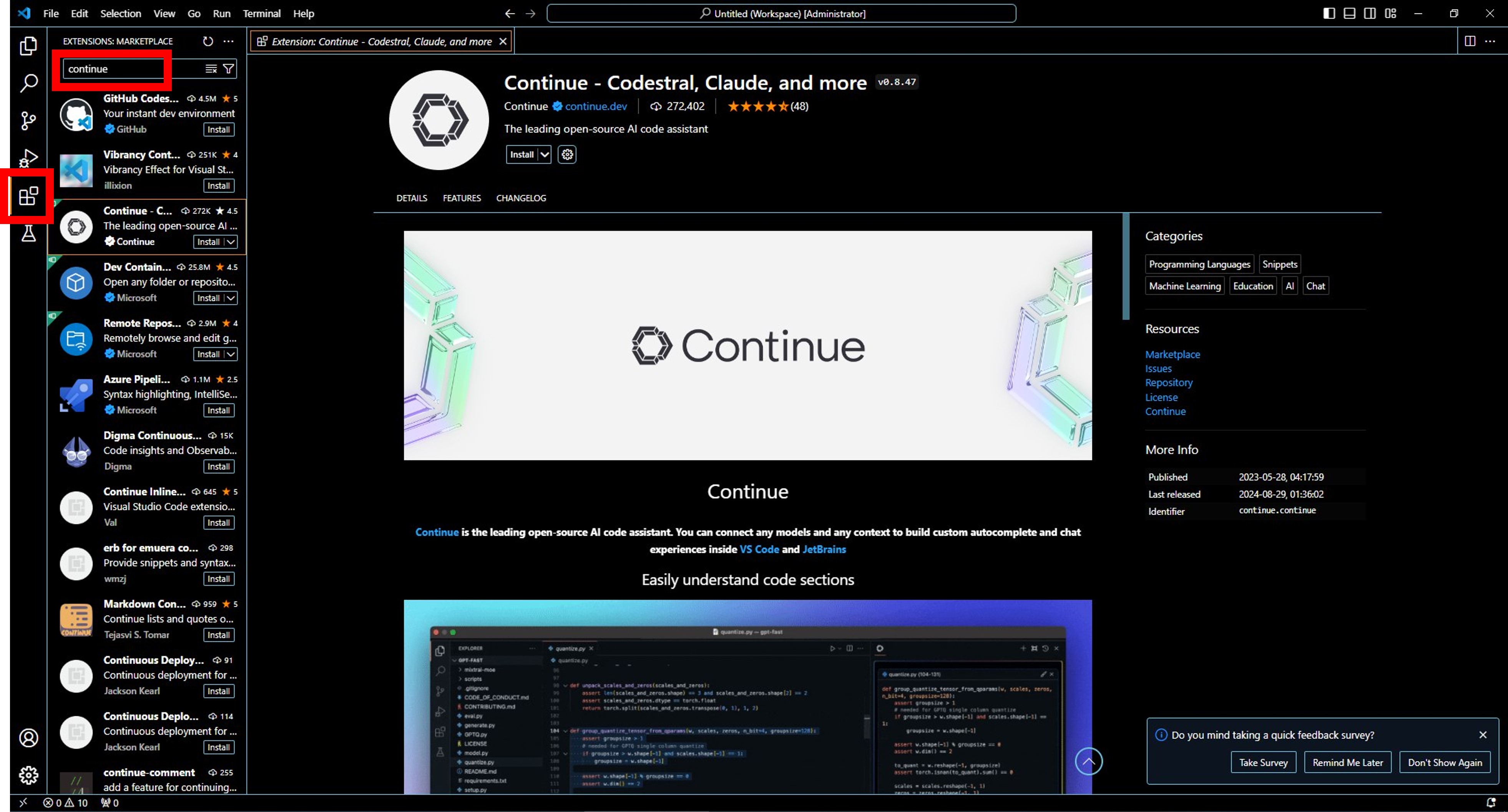
Task: Open the Terminal menu
Action: 261,13
